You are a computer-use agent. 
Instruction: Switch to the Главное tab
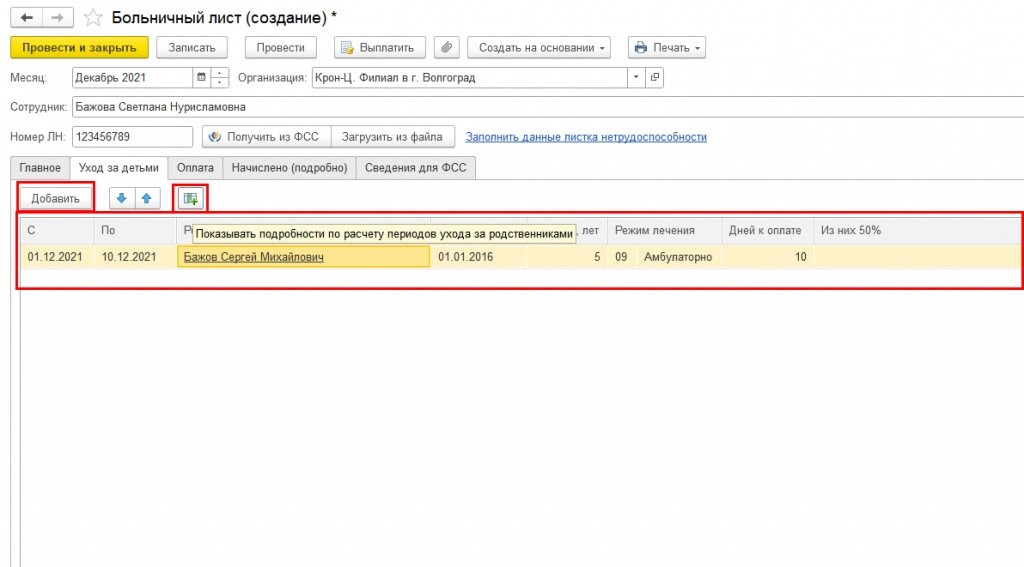pos(39,168)
